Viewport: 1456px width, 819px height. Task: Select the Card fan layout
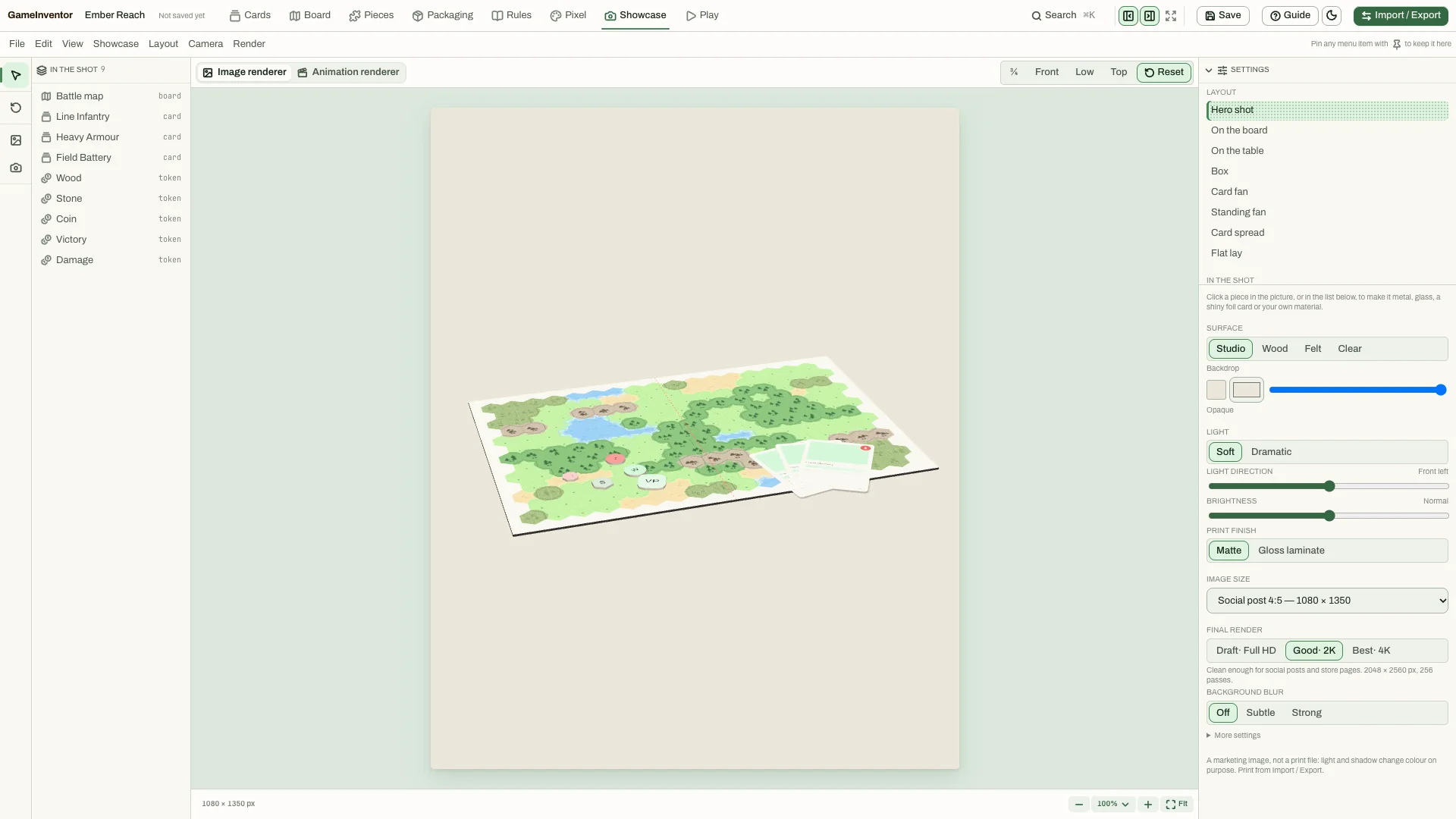coord(1327,192)
